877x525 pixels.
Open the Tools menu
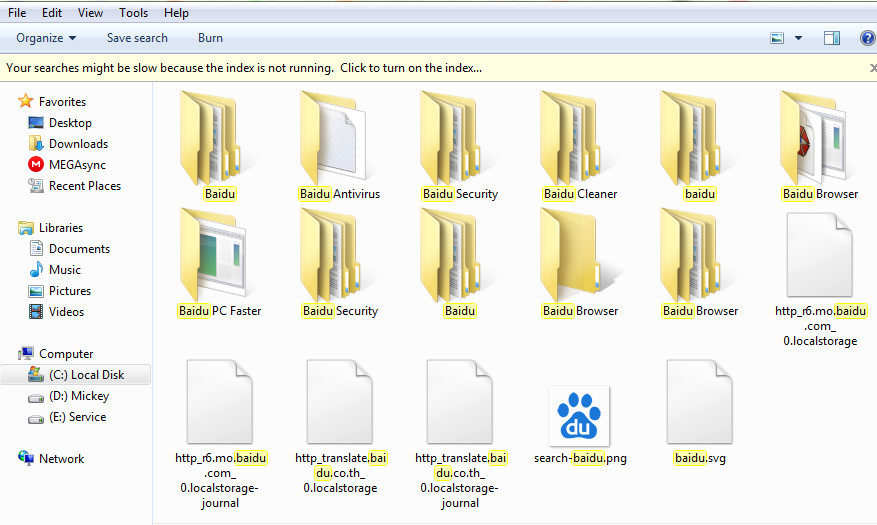(133, 13)
